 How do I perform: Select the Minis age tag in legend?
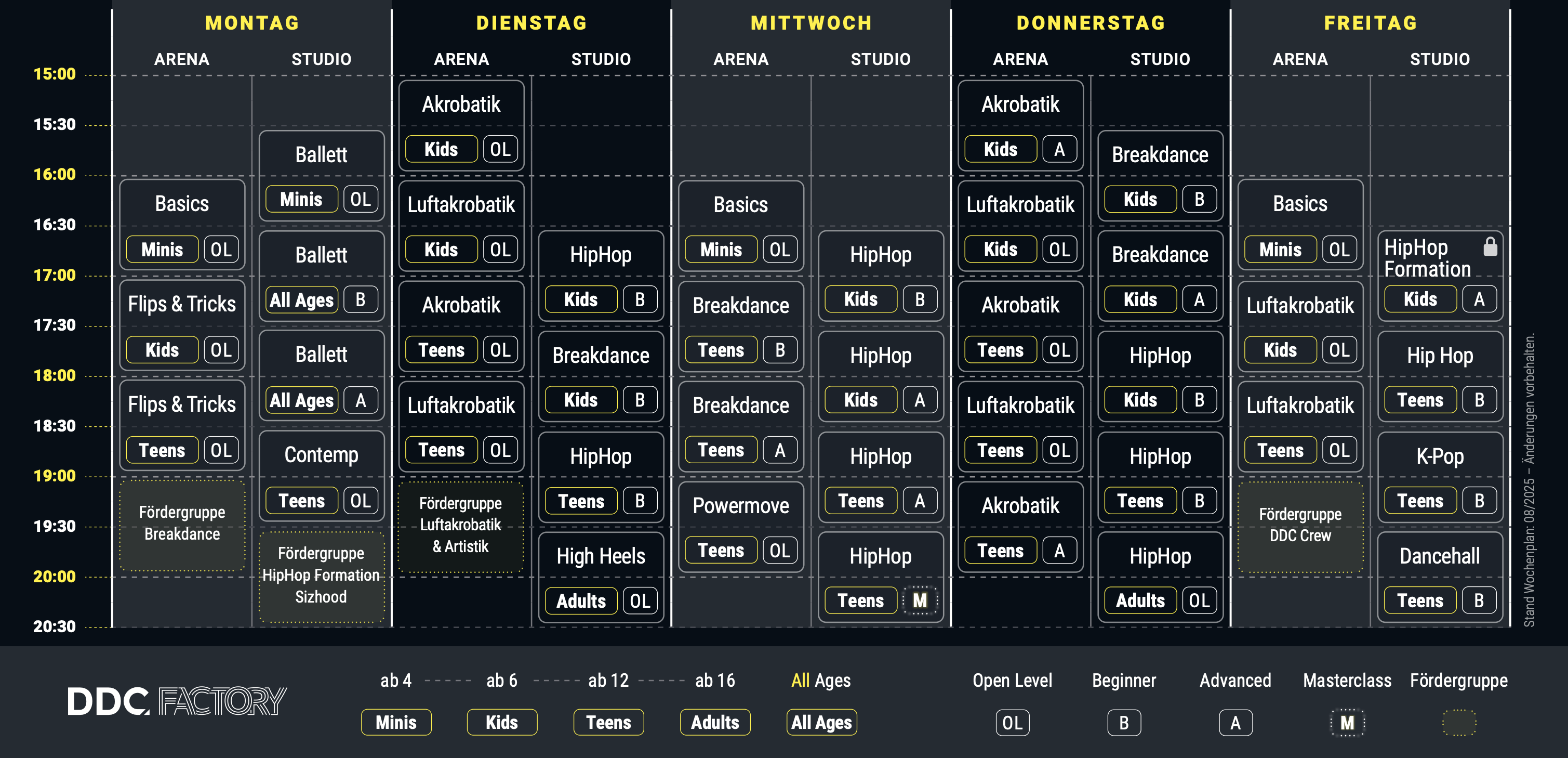tap(396, 722)
